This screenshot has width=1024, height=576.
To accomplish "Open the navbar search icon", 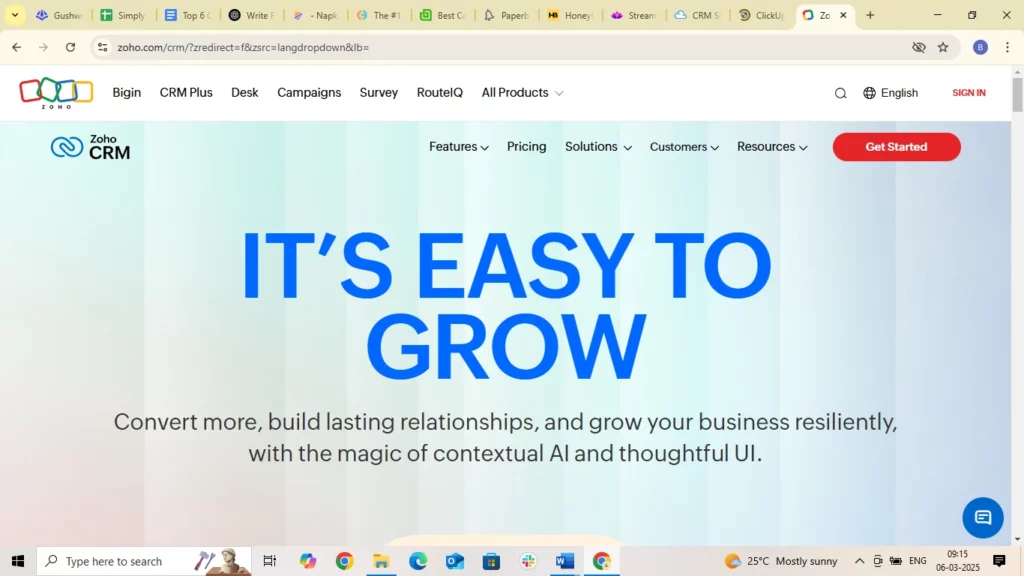I will [x=840, y=92].
